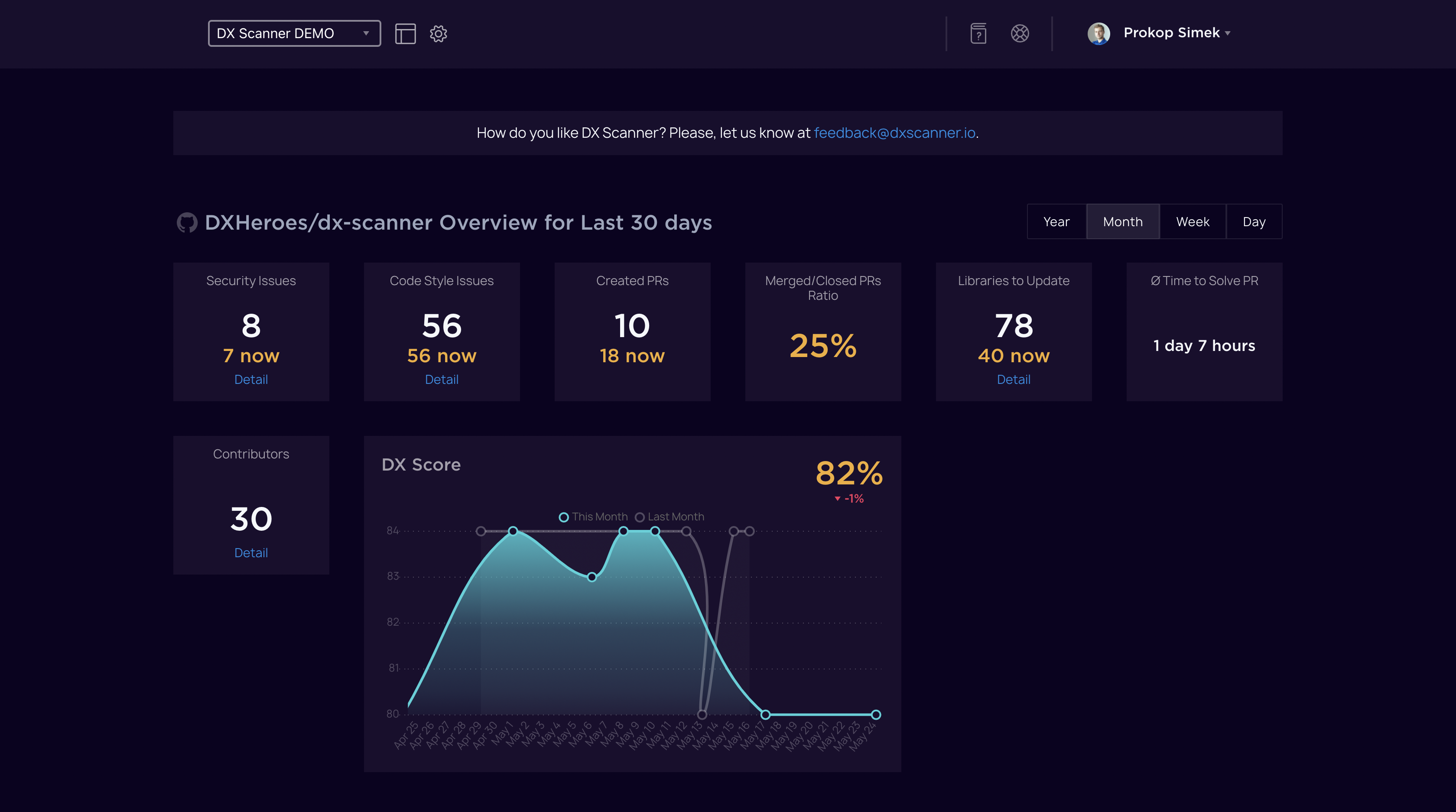Open Detail link under Contributors
Screen dimensions: 1456x812
251,552
